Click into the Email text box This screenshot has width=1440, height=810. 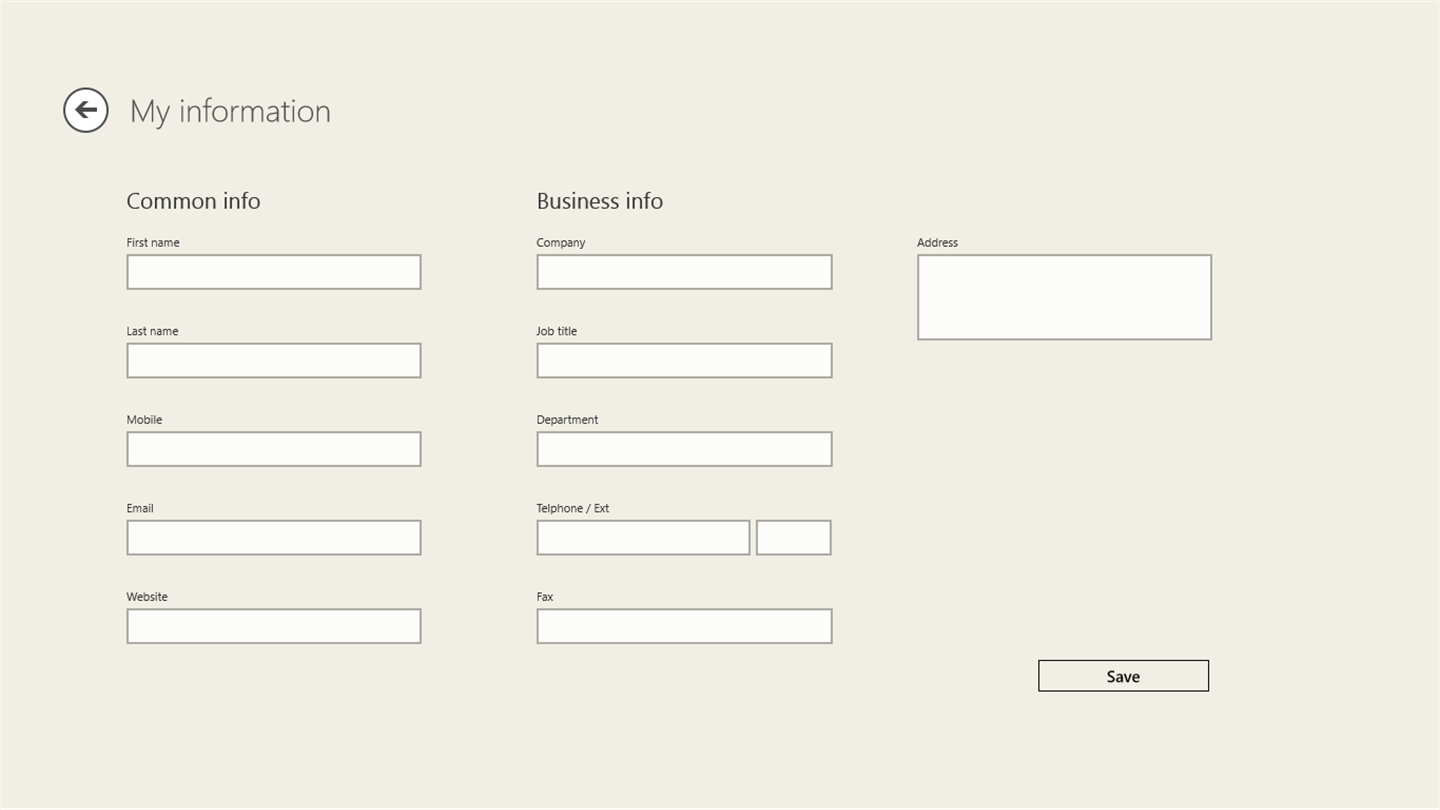273,538
